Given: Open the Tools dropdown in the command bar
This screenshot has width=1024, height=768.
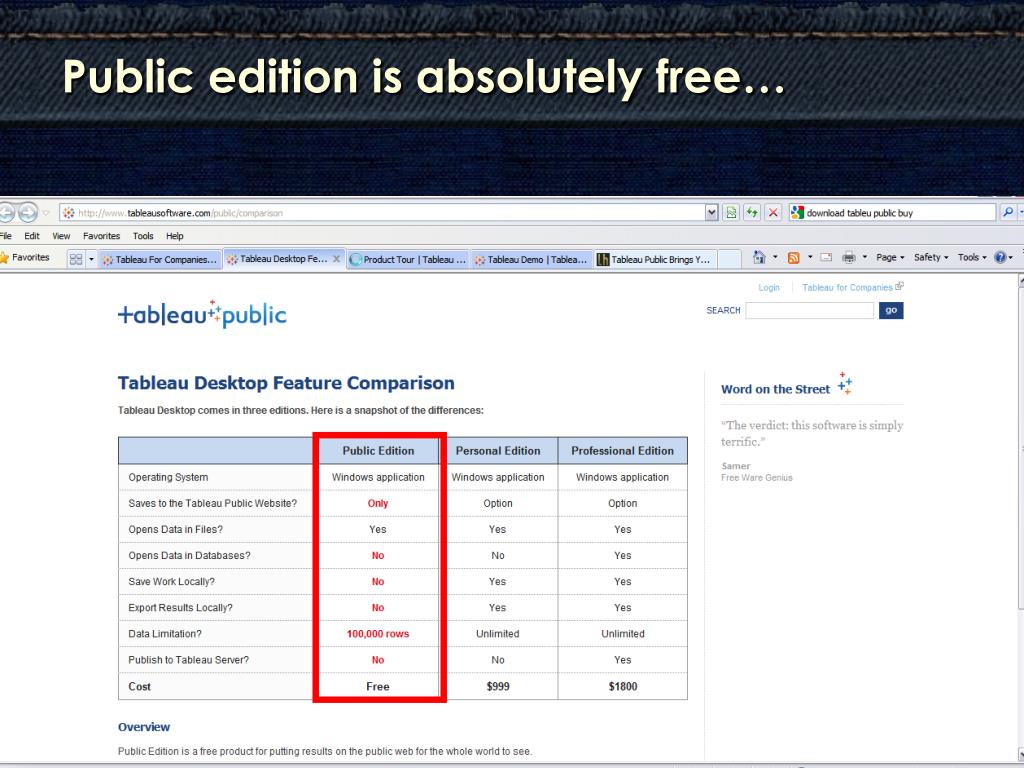Looking at the screenshot, I should (x=972, y=257).
